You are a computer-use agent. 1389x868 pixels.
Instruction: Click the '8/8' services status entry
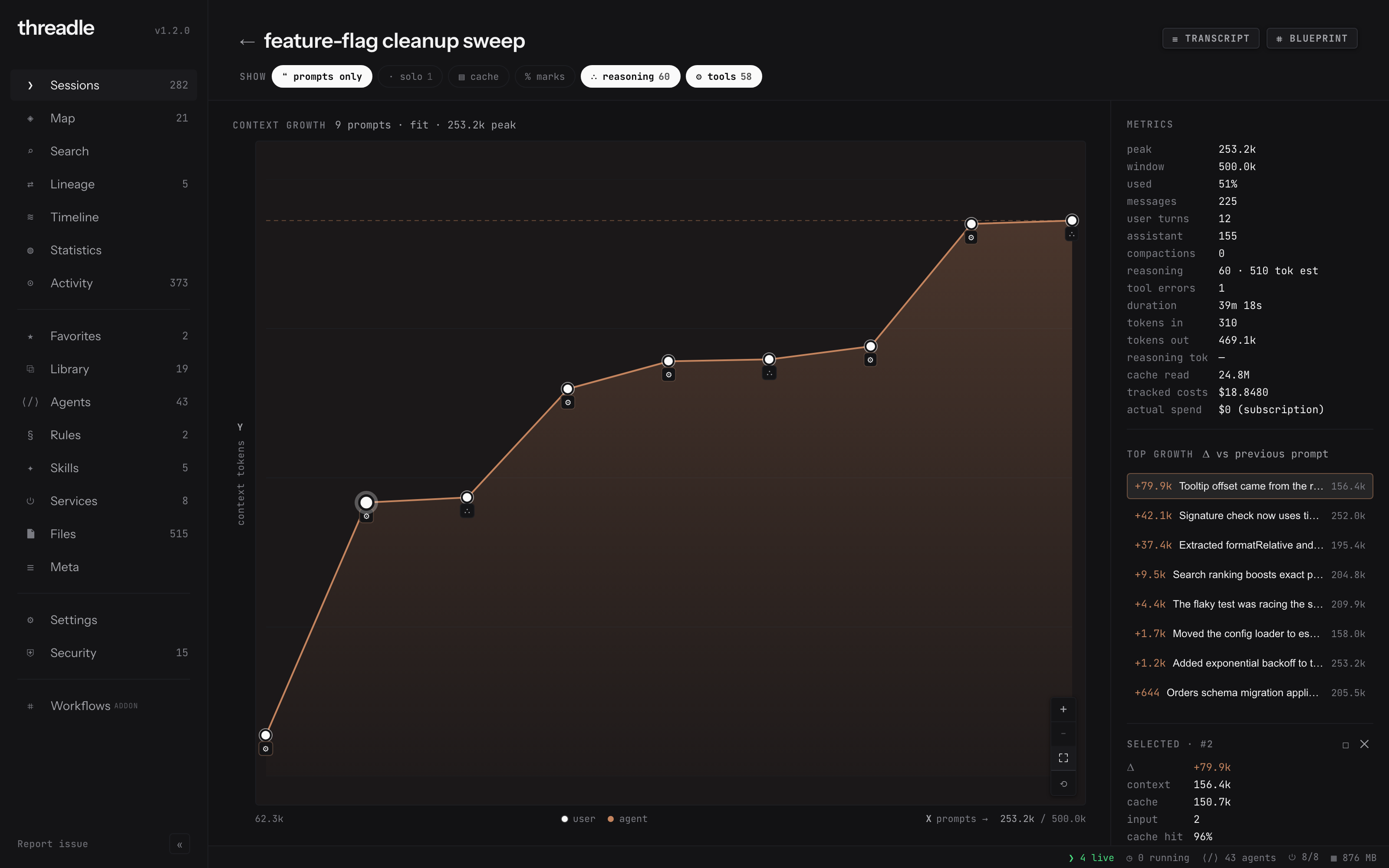coord(1303,857)
